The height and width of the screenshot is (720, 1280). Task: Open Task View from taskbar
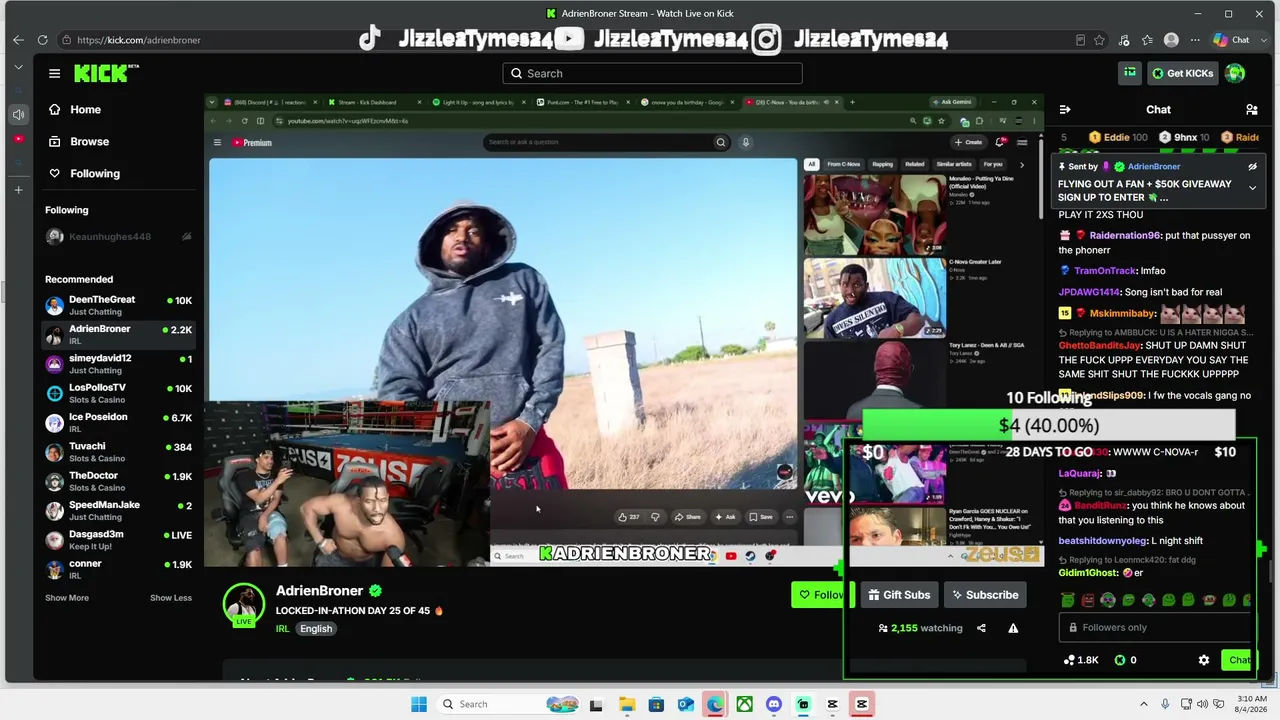(x=596, y=704)
